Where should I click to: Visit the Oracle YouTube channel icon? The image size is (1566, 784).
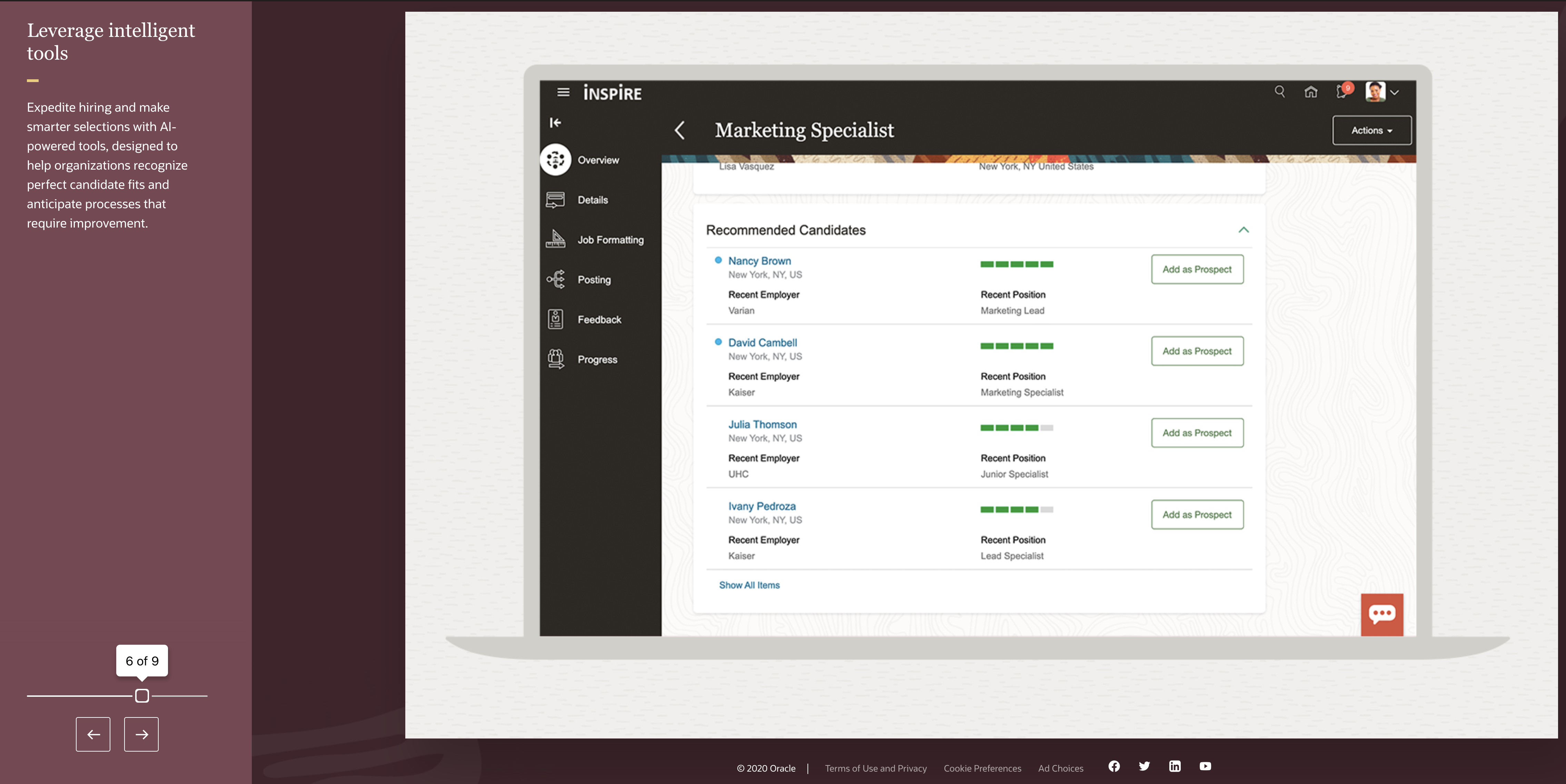pyautogui.click(x=1205, y=766)
